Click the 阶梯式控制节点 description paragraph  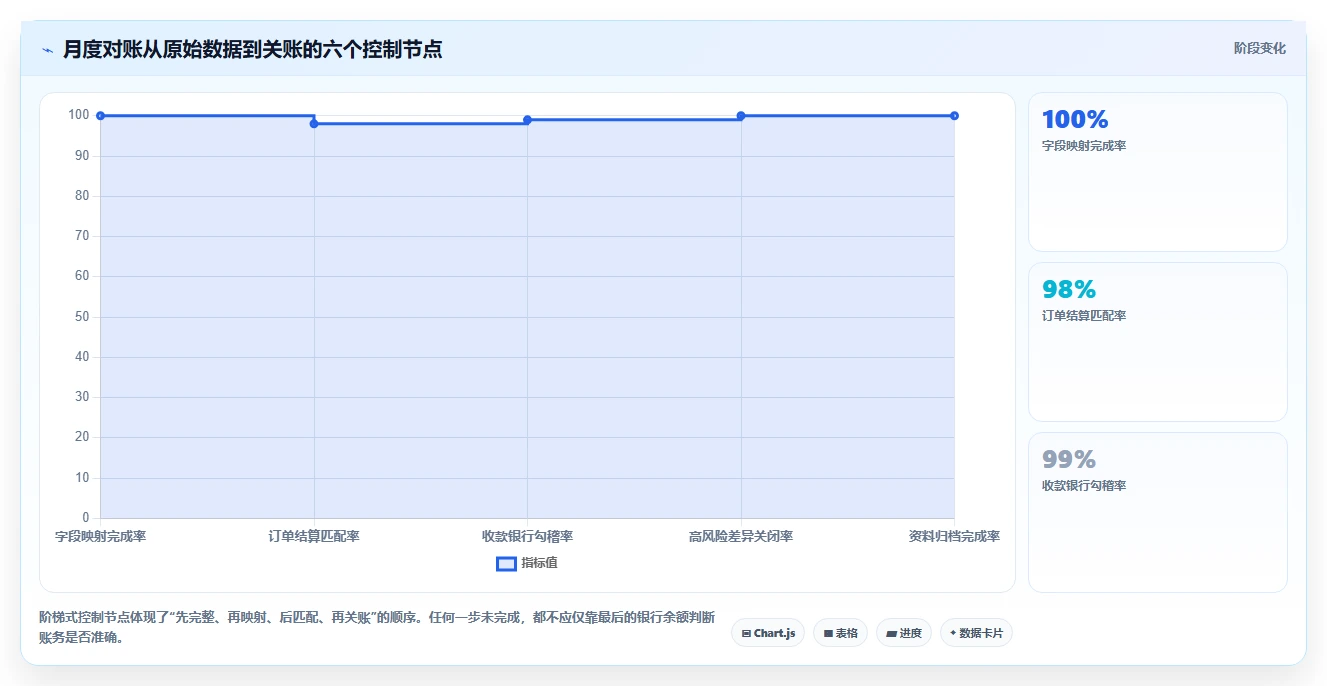(x=377, y=628)
